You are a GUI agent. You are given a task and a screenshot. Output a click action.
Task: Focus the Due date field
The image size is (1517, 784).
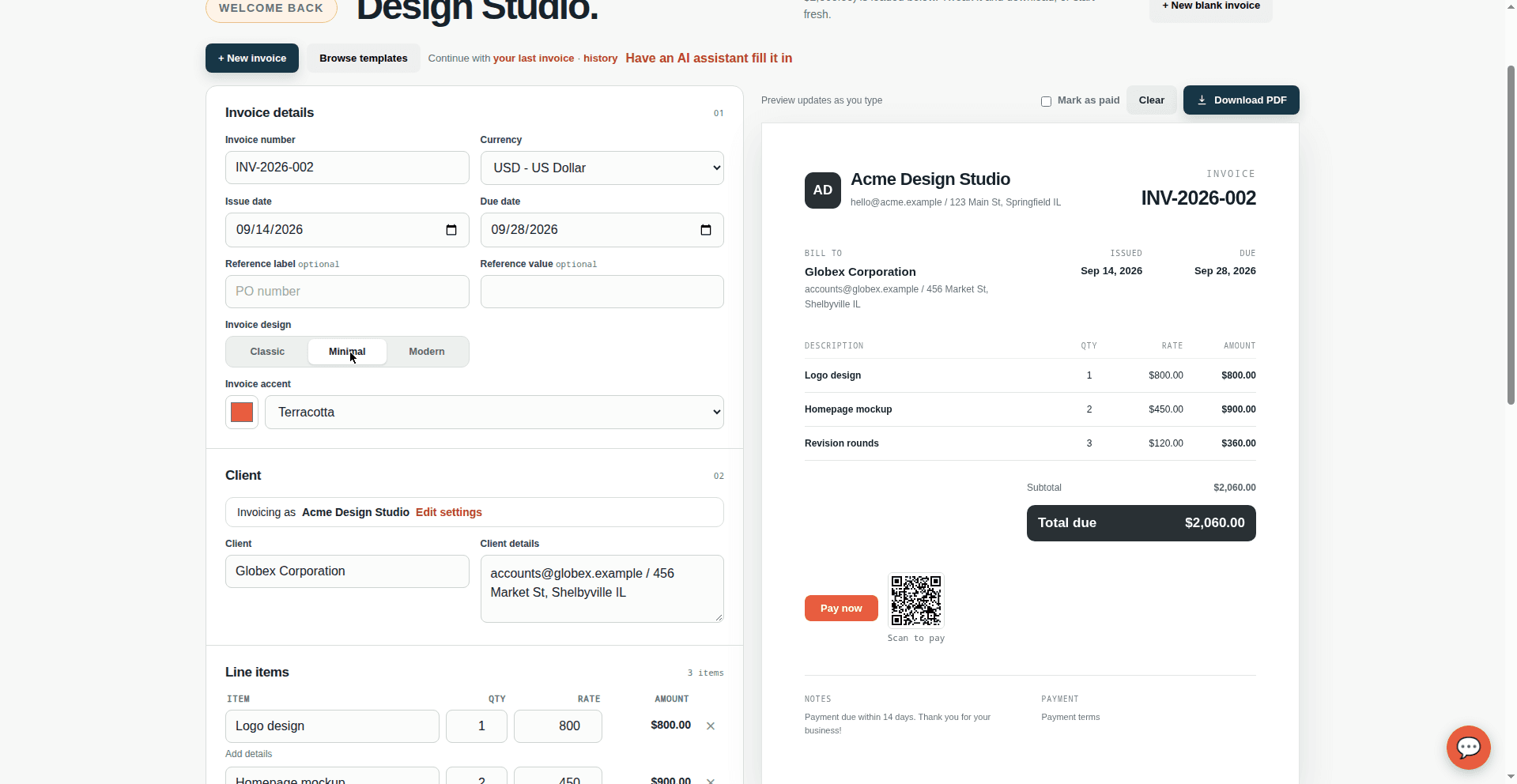(x=602, y=230)
